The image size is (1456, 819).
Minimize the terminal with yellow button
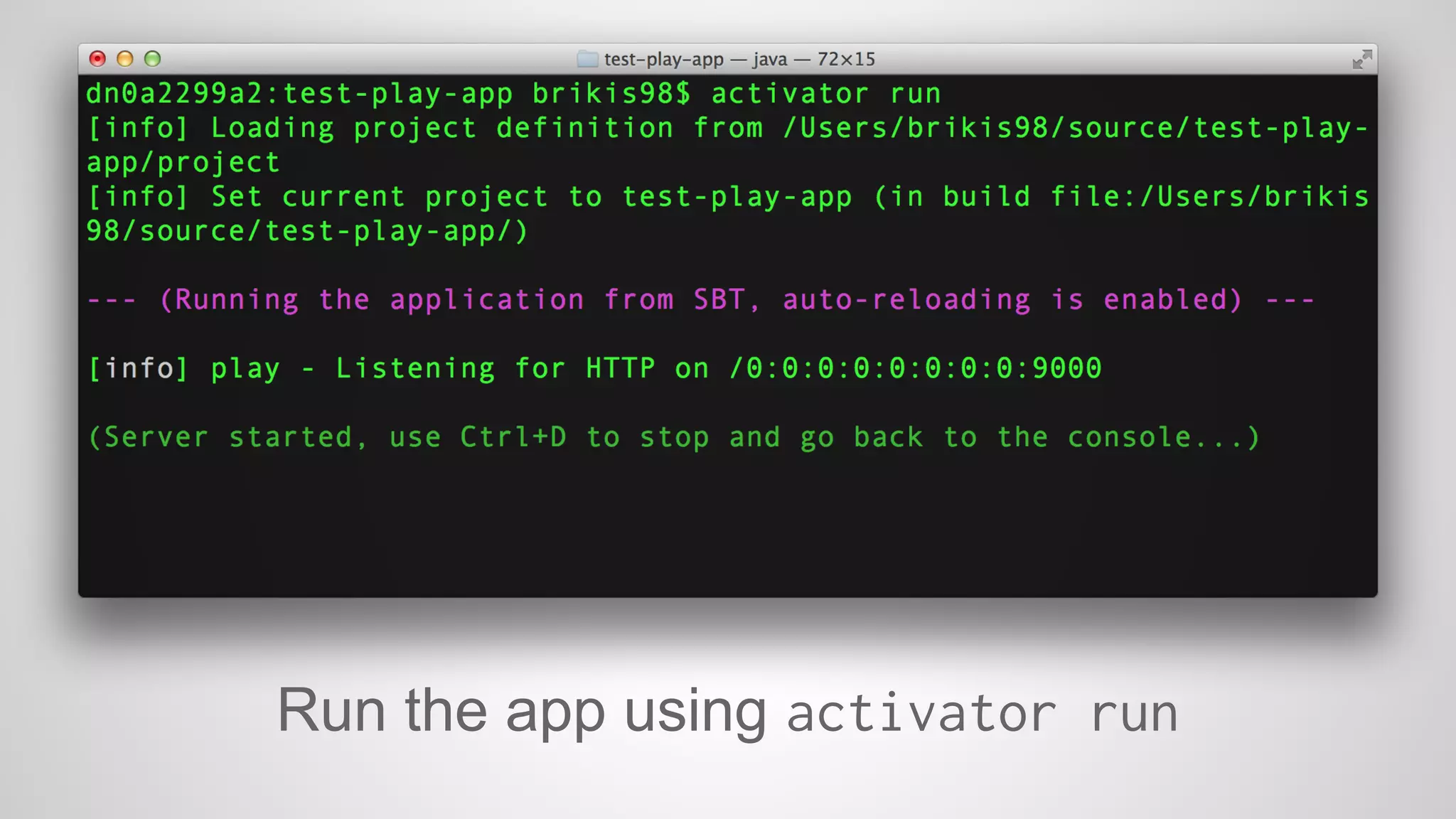[x=125, y=59]
